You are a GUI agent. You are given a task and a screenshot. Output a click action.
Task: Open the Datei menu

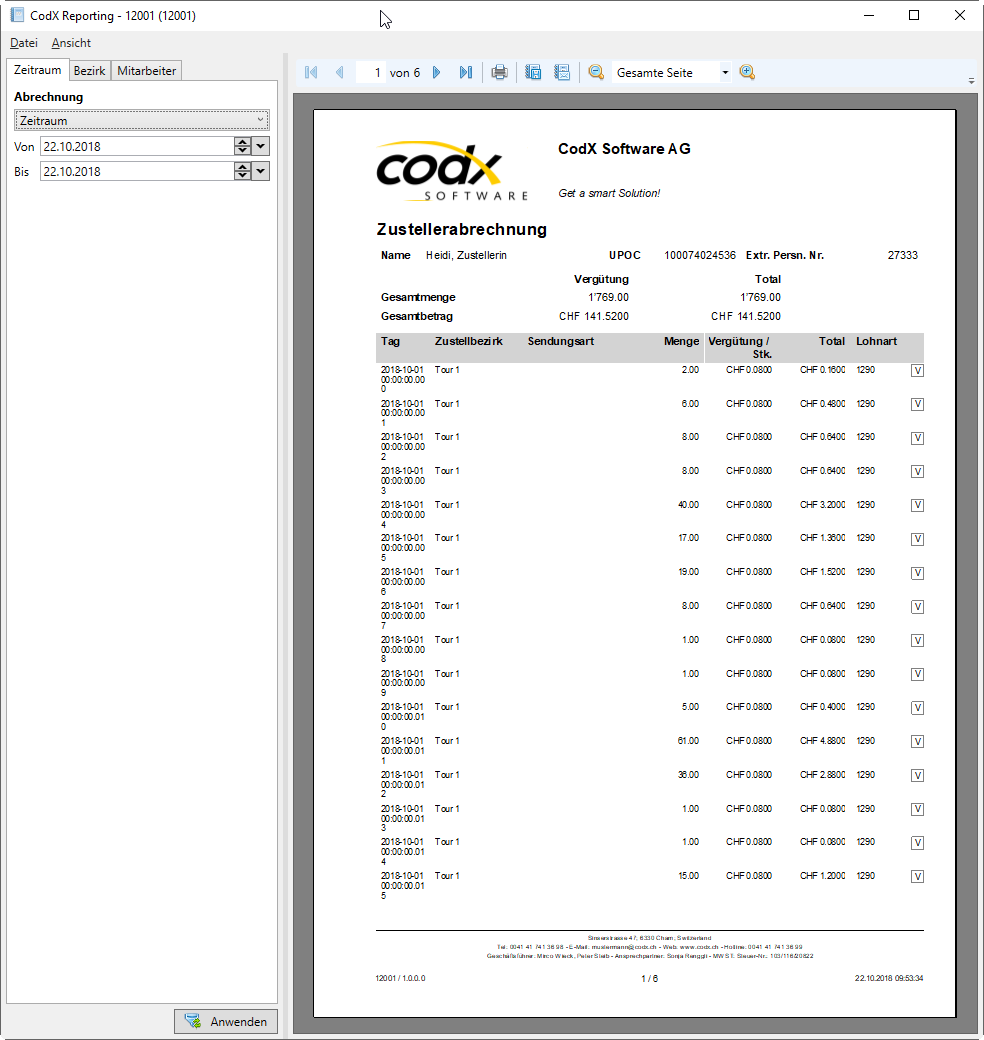coord(24,42)
